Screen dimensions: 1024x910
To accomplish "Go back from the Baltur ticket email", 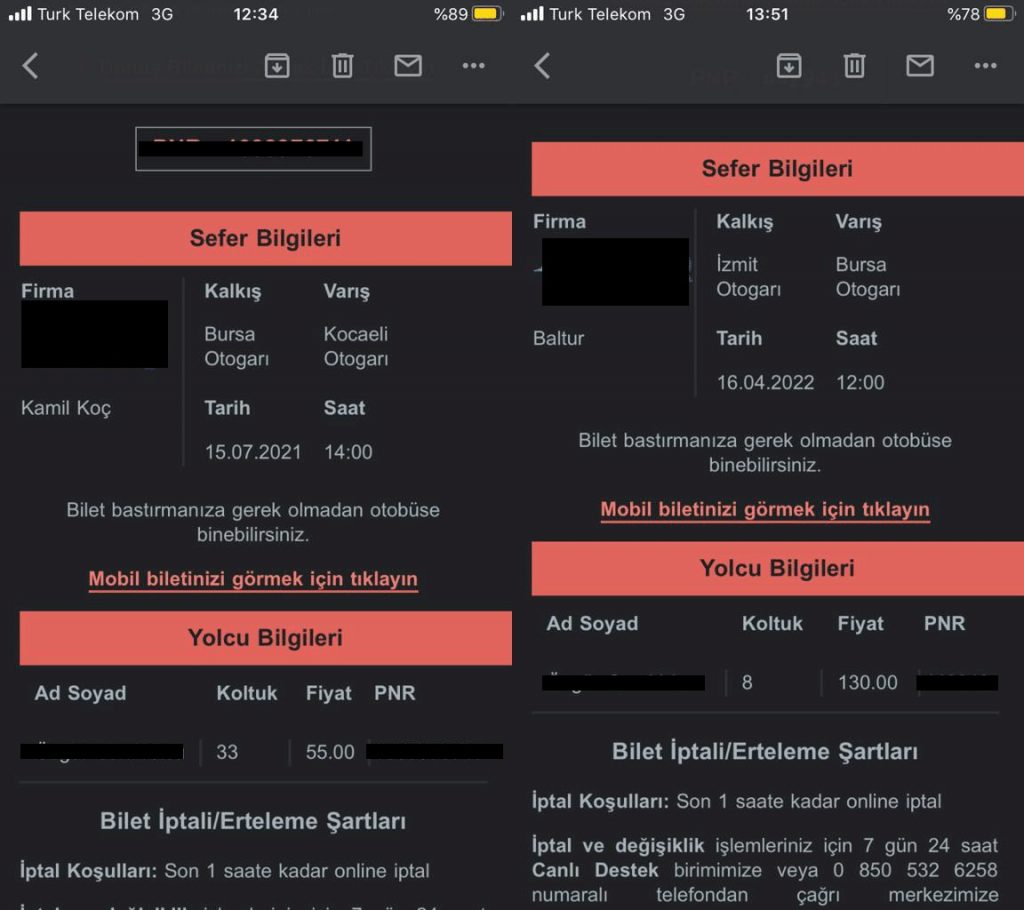I will coord(542,66).
